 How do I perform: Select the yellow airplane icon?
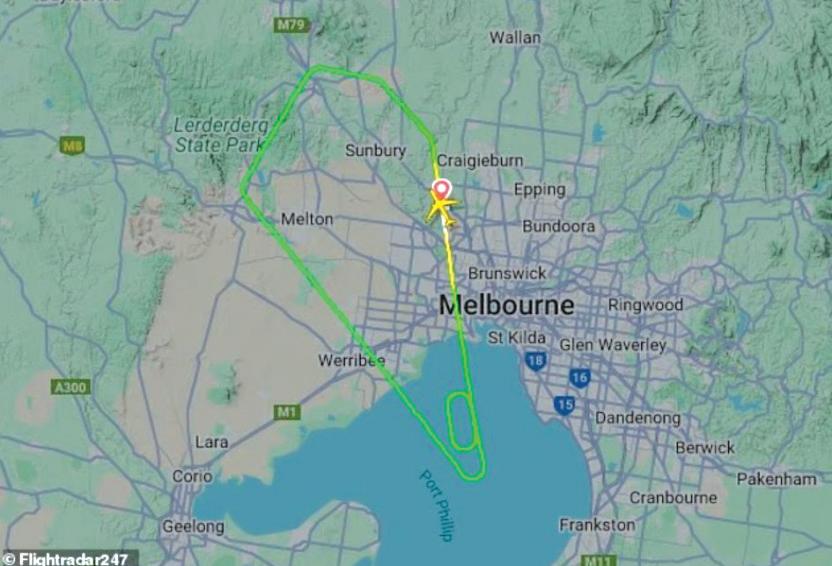(441, 208)
